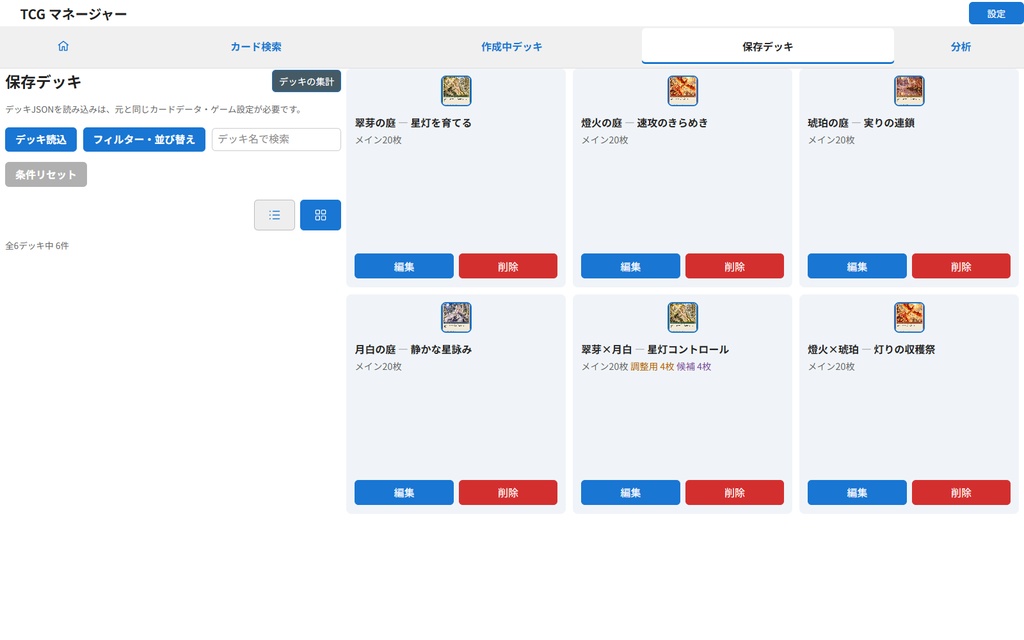Switch to grid view layout
The height and width of the screenshot is (640, 1024).
tap(320, 215)
